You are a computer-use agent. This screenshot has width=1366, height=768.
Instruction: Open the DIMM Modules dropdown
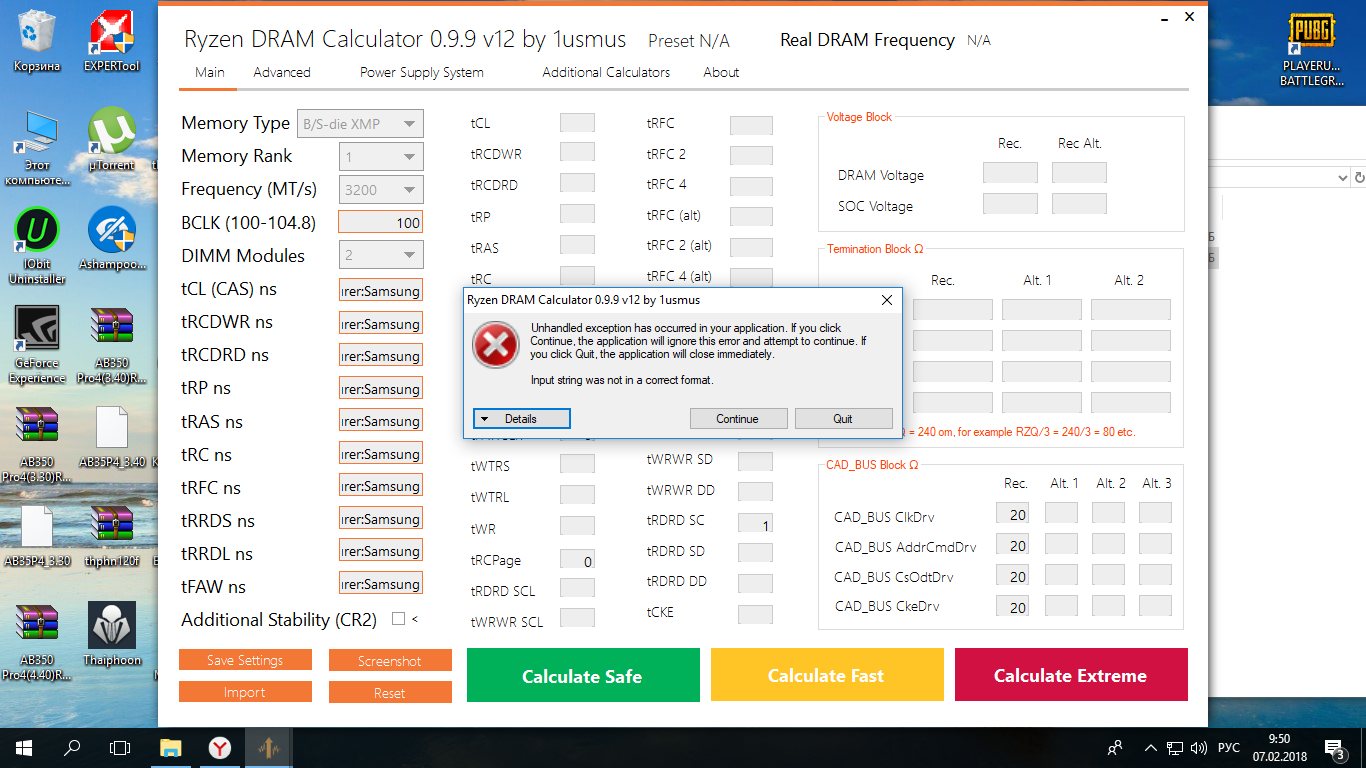(x=381, y=255)
